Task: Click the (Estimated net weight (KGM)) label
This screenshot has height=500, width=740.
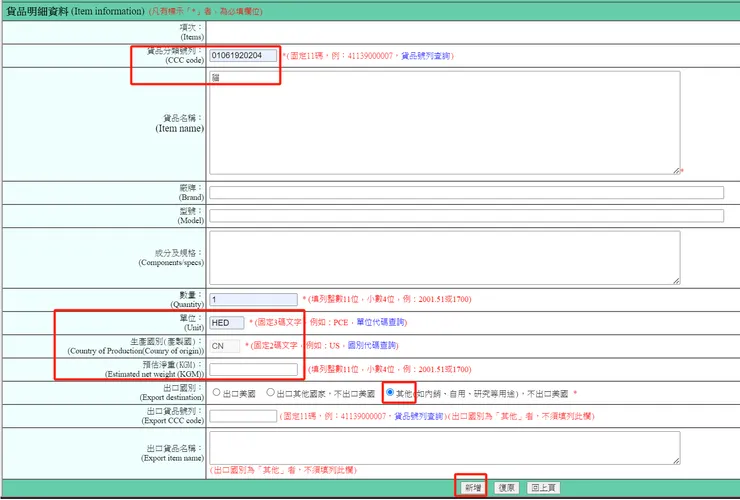Action: (154, 374)
